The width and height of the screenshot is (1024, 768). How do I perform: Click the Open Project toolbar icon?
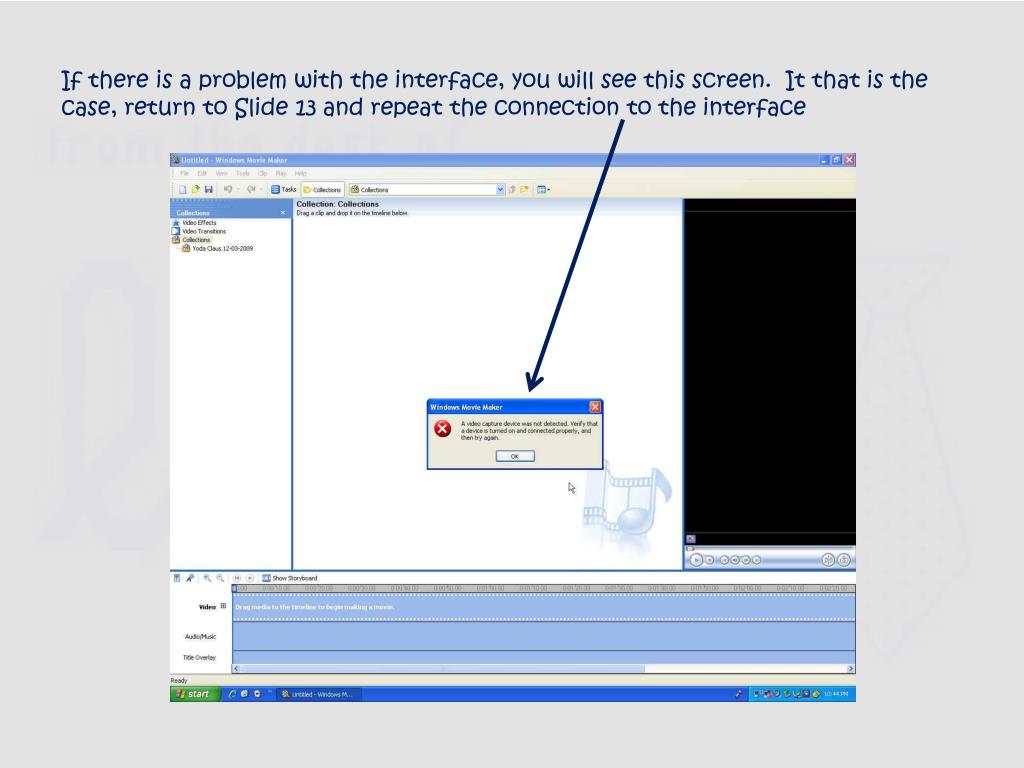[x=195, y=189]
